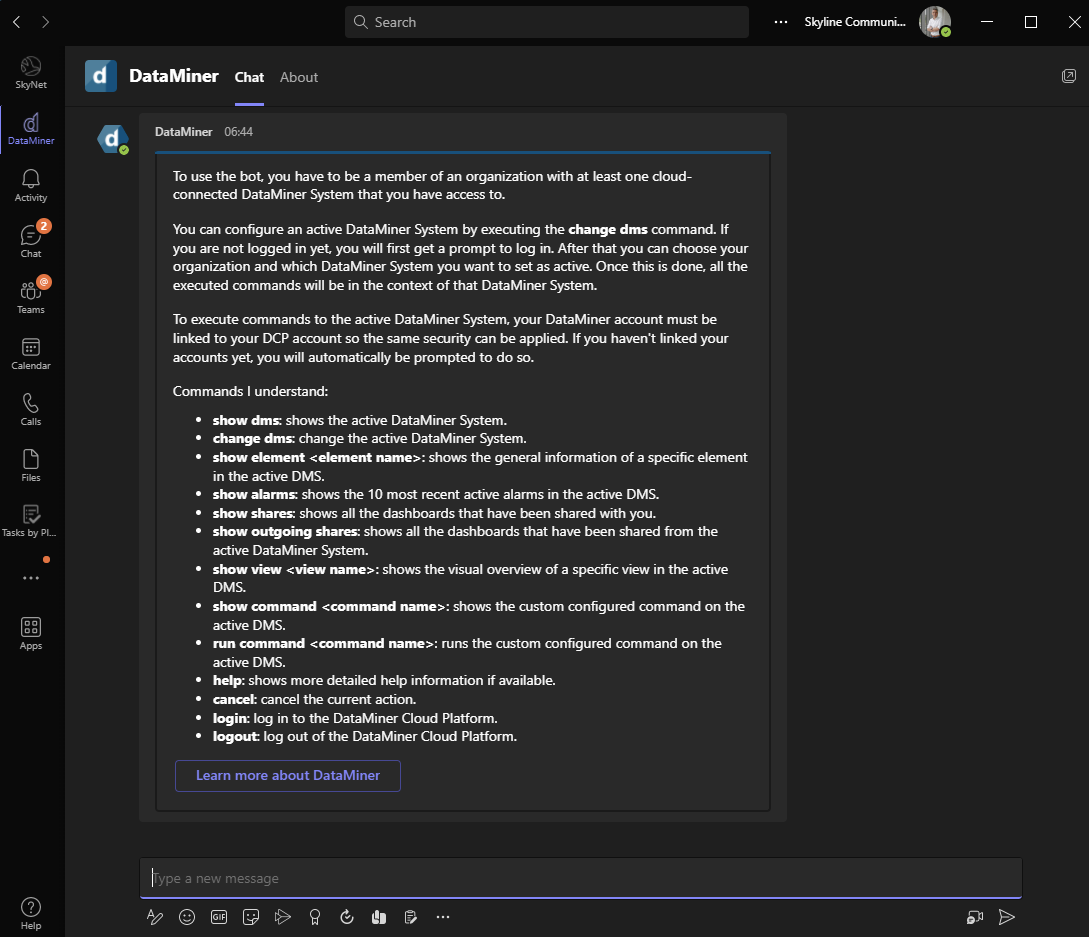Click the 'help' command text
This screenshot has width=1089, height=937.
click(228, 681)
